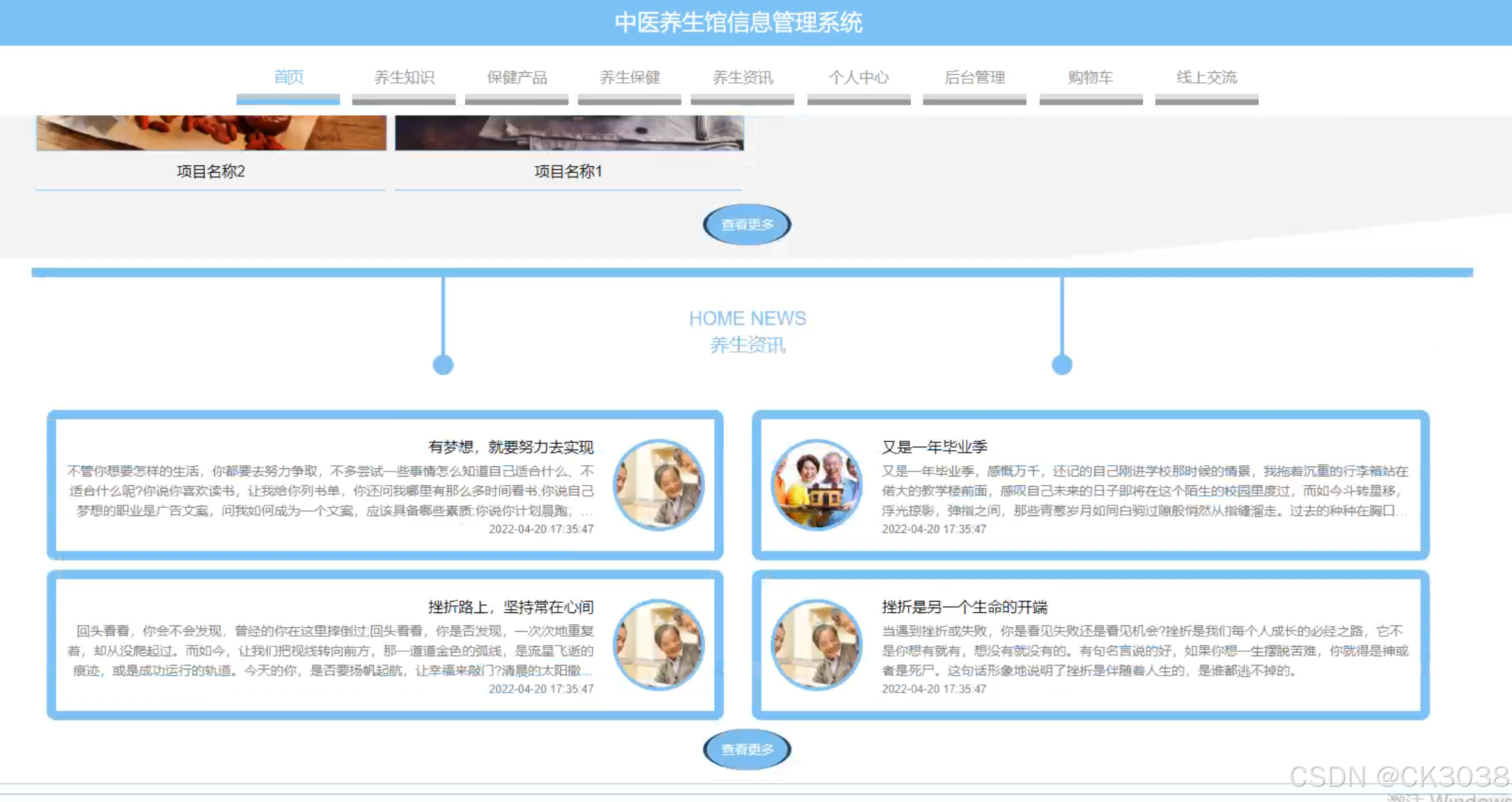
Task: Switch to the 线上交流 tab
Action: tap(1206, 78)
